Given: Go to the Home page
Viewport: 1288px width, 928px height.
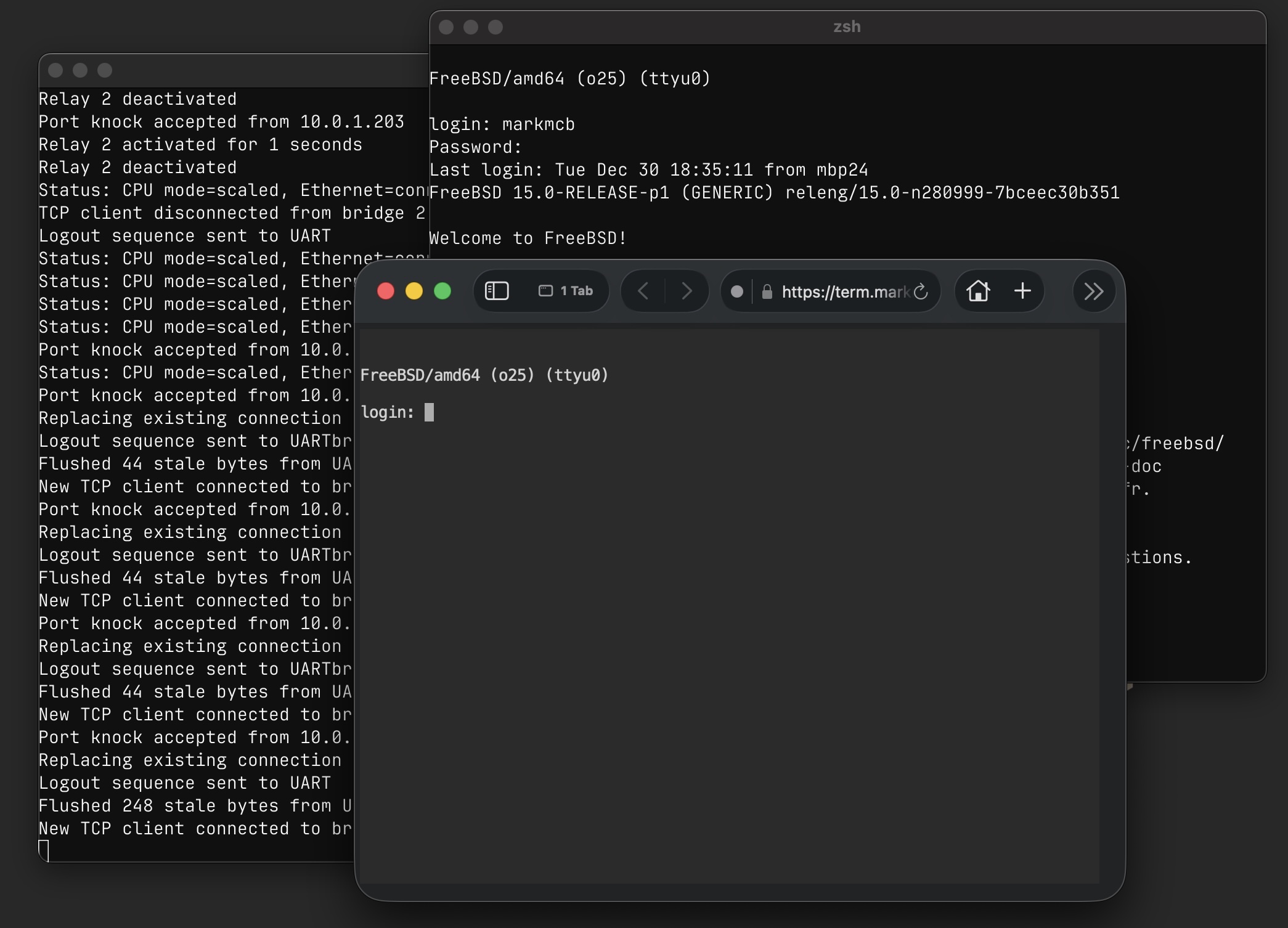Looking at the screenshot, I should pos(978,291).
